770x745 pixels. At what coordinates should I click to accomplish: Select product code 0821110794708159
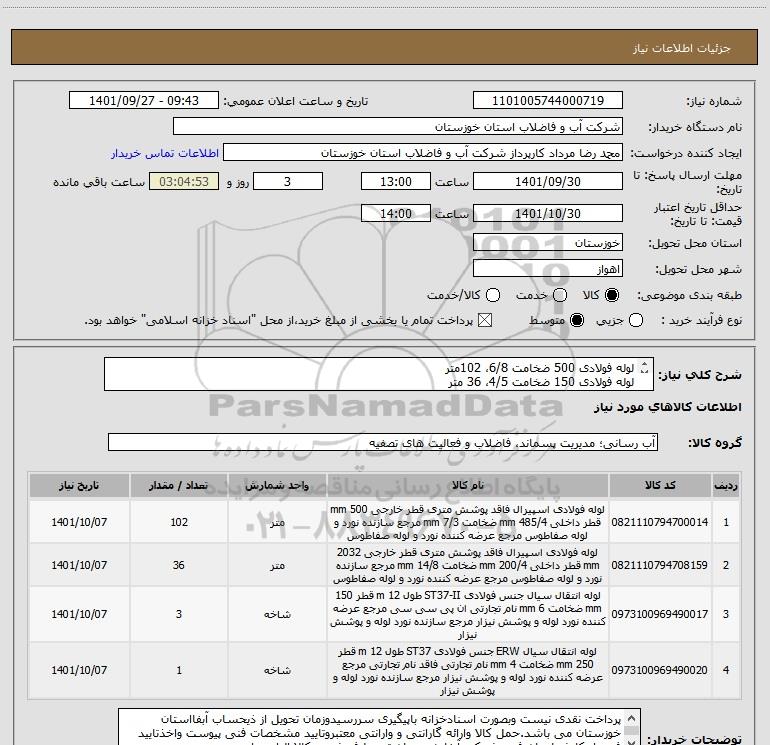[660, 565]
